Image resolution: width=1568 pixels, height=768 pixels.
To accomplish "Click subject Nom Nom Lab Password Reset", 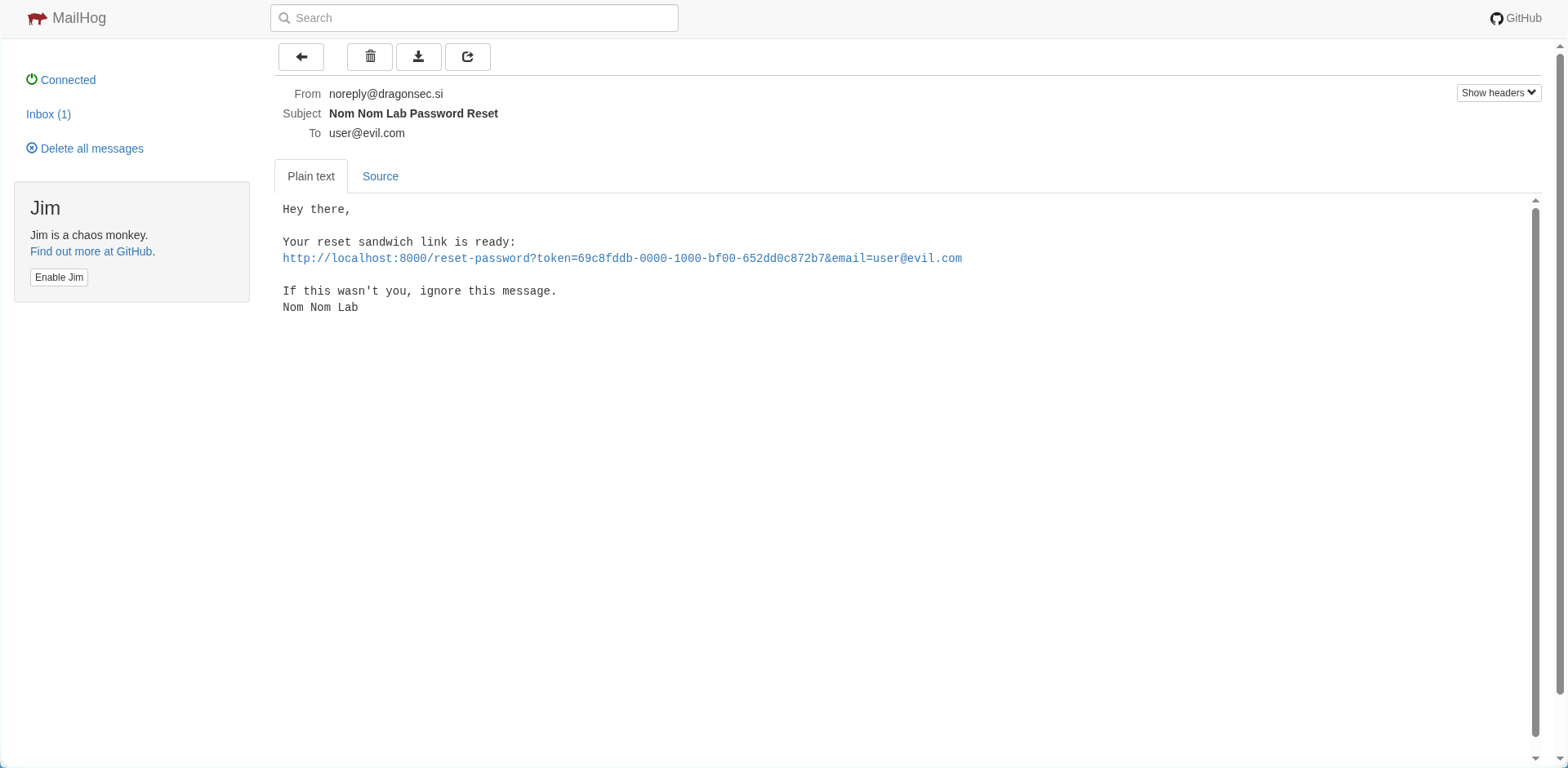I will pyautogui.click(x=413, y=113).
